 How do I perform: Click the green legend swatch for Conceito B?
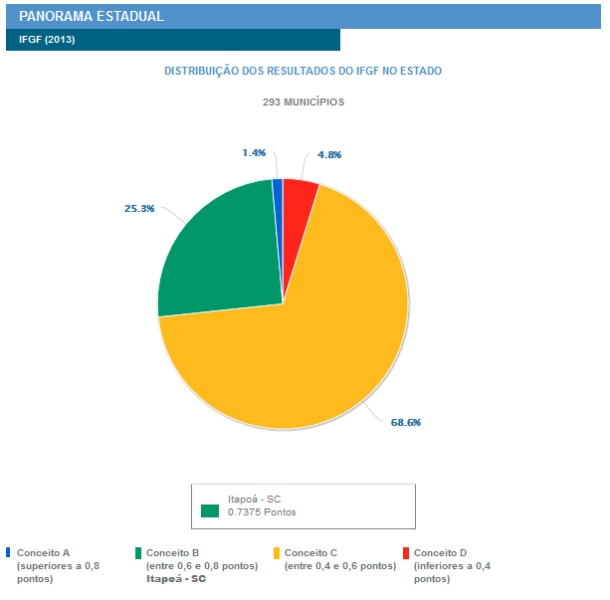[137, 552]
